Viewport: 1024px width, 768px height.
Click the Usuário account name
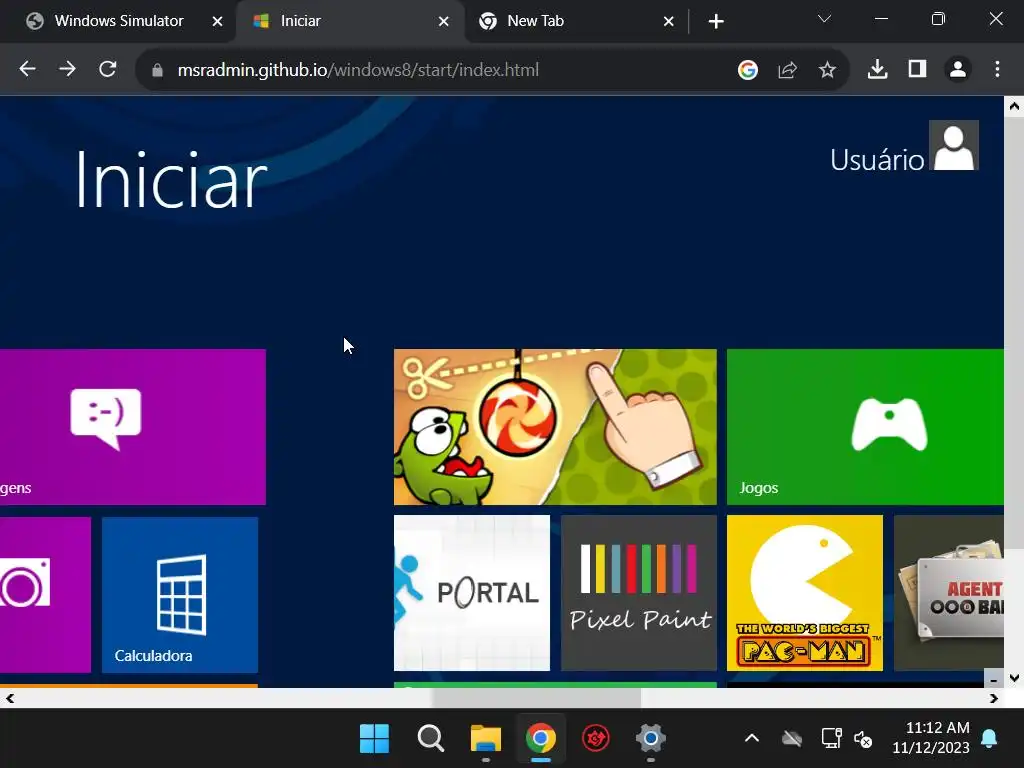[x=877, y=160]
